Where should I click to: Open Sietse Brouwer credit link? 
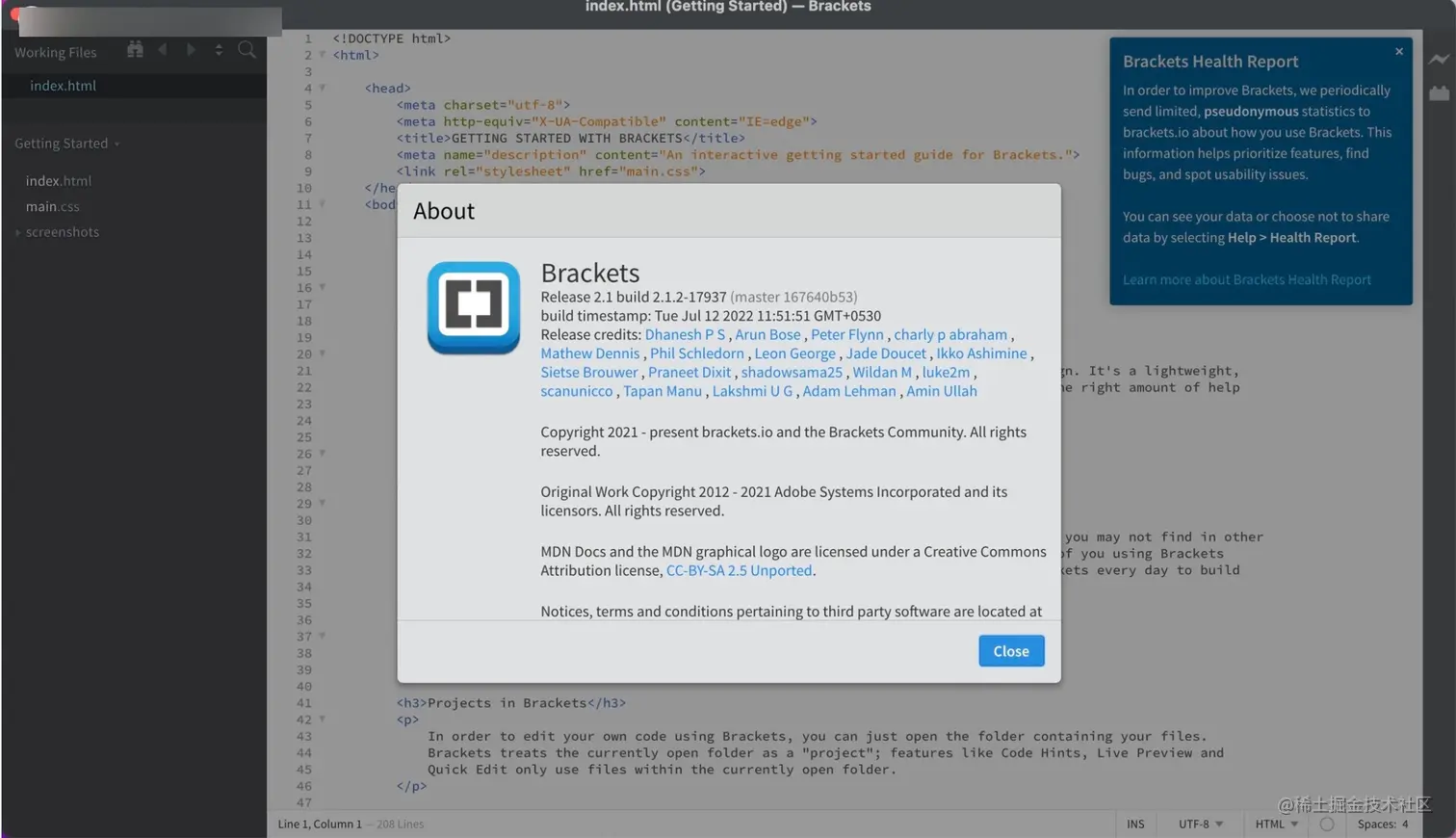click(588, 372)
